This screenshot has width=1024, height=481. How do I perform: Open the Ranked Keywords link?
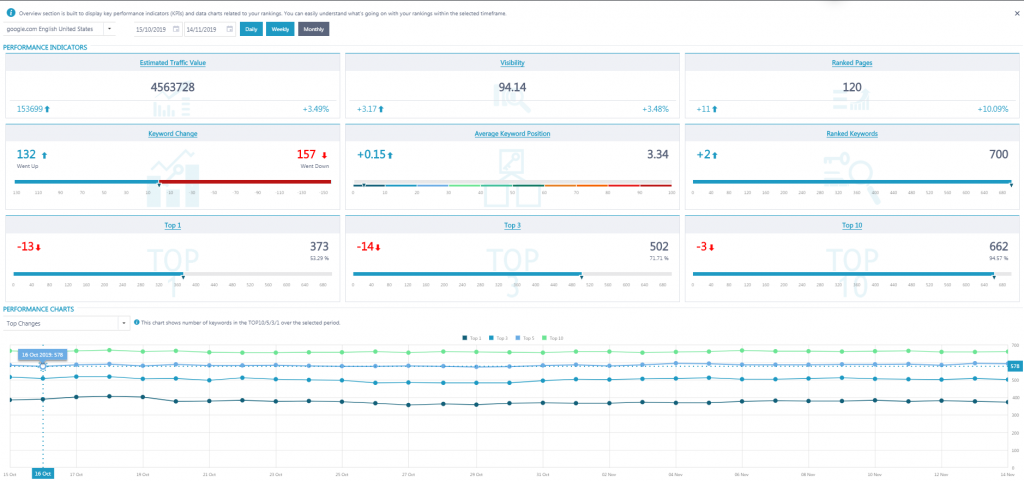(x=852, y=133)
